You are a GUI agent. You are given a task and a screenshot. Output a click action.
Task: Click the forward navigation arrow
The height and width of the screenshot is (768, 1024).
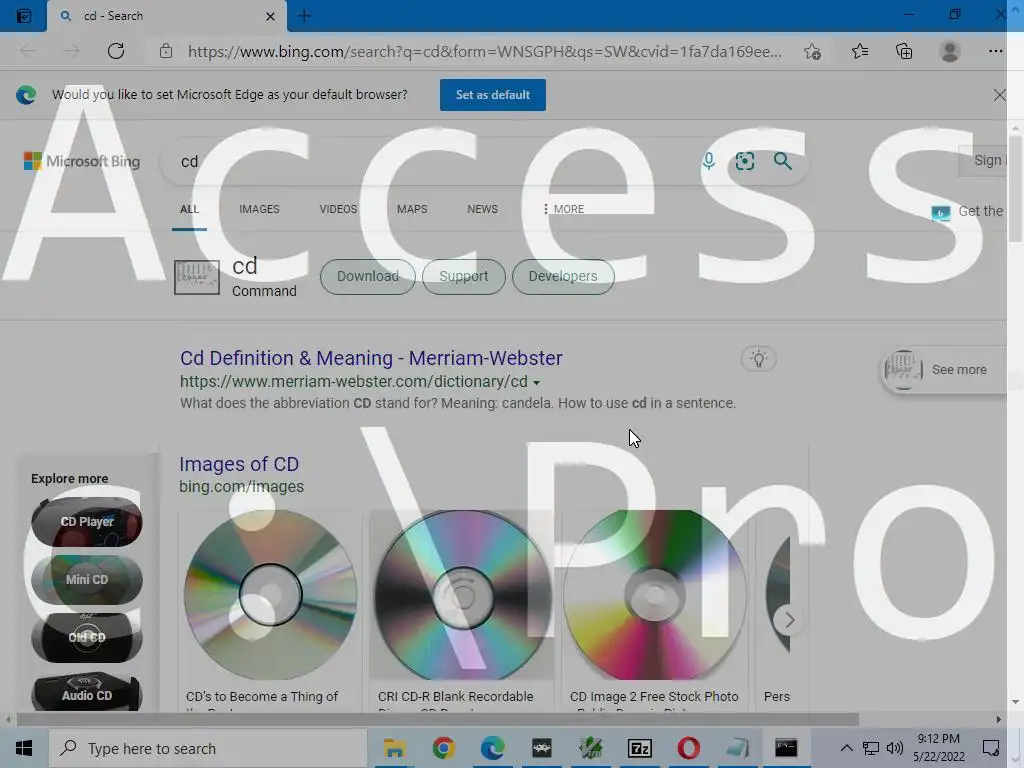(71, 51)
